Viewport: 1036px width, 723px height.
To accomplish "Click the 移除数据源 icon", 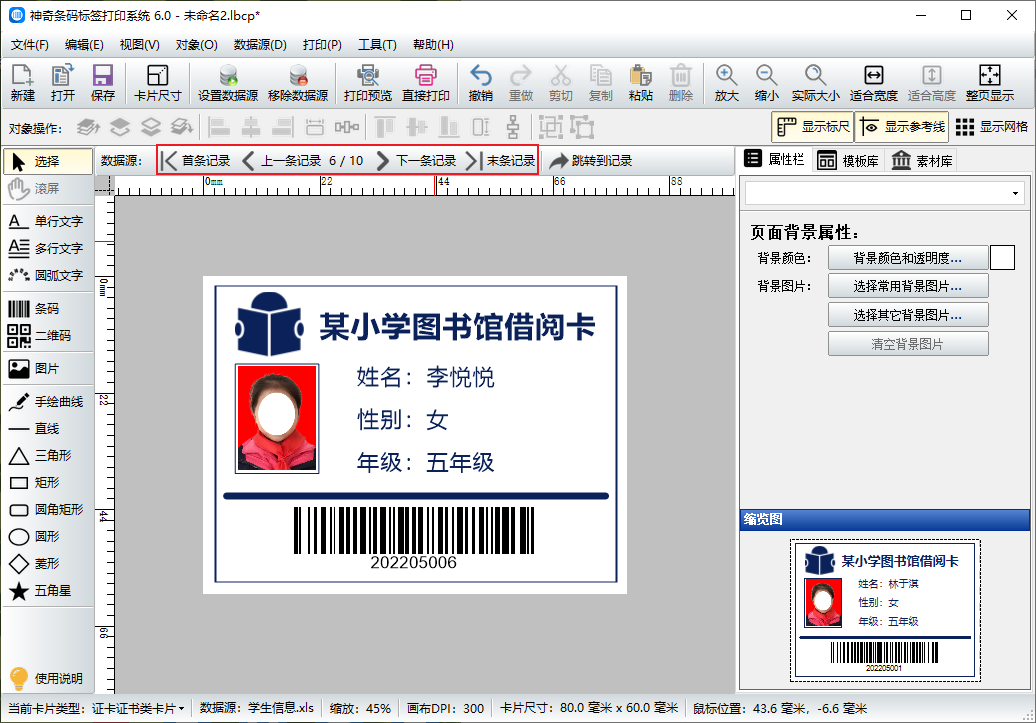I will (298, 83).
